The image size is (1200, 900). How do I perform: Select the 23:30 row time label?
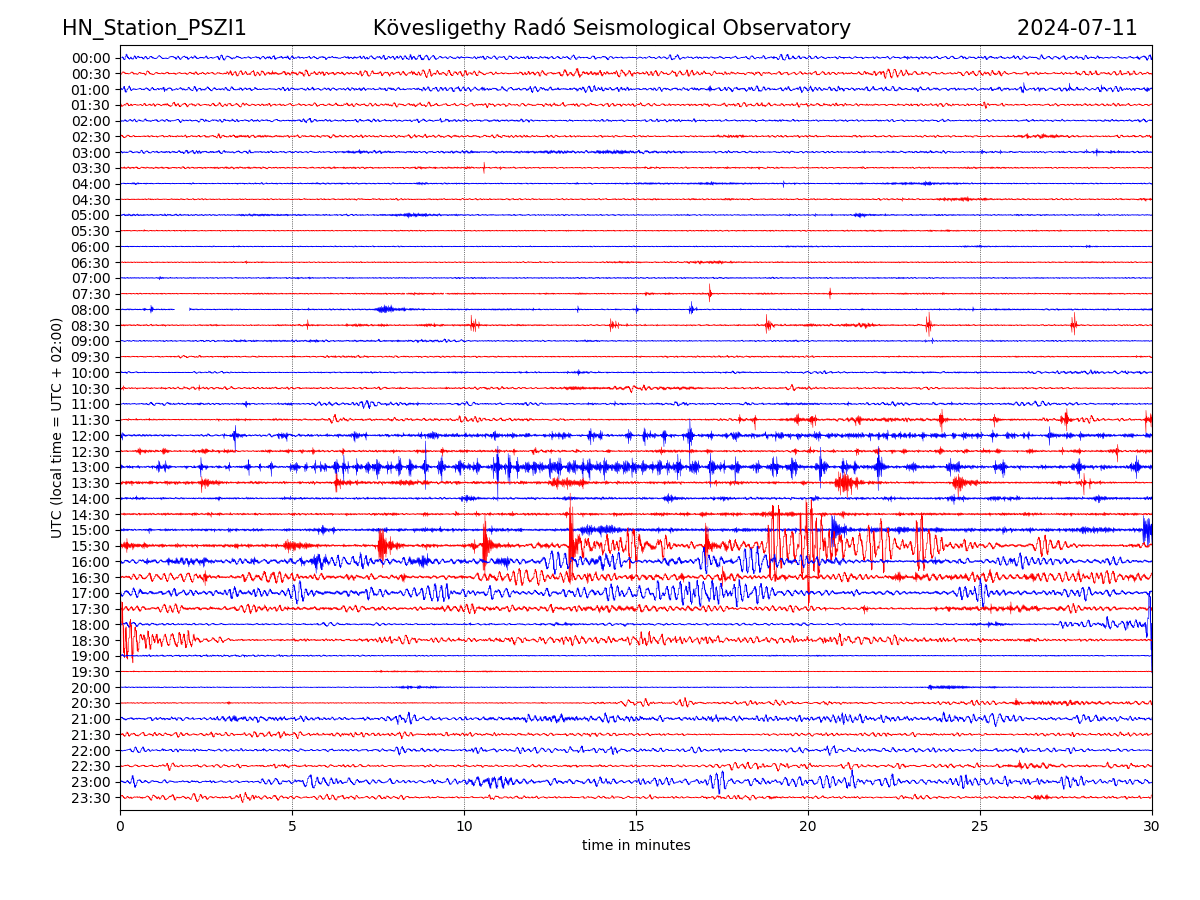click(x=91, y=798)
